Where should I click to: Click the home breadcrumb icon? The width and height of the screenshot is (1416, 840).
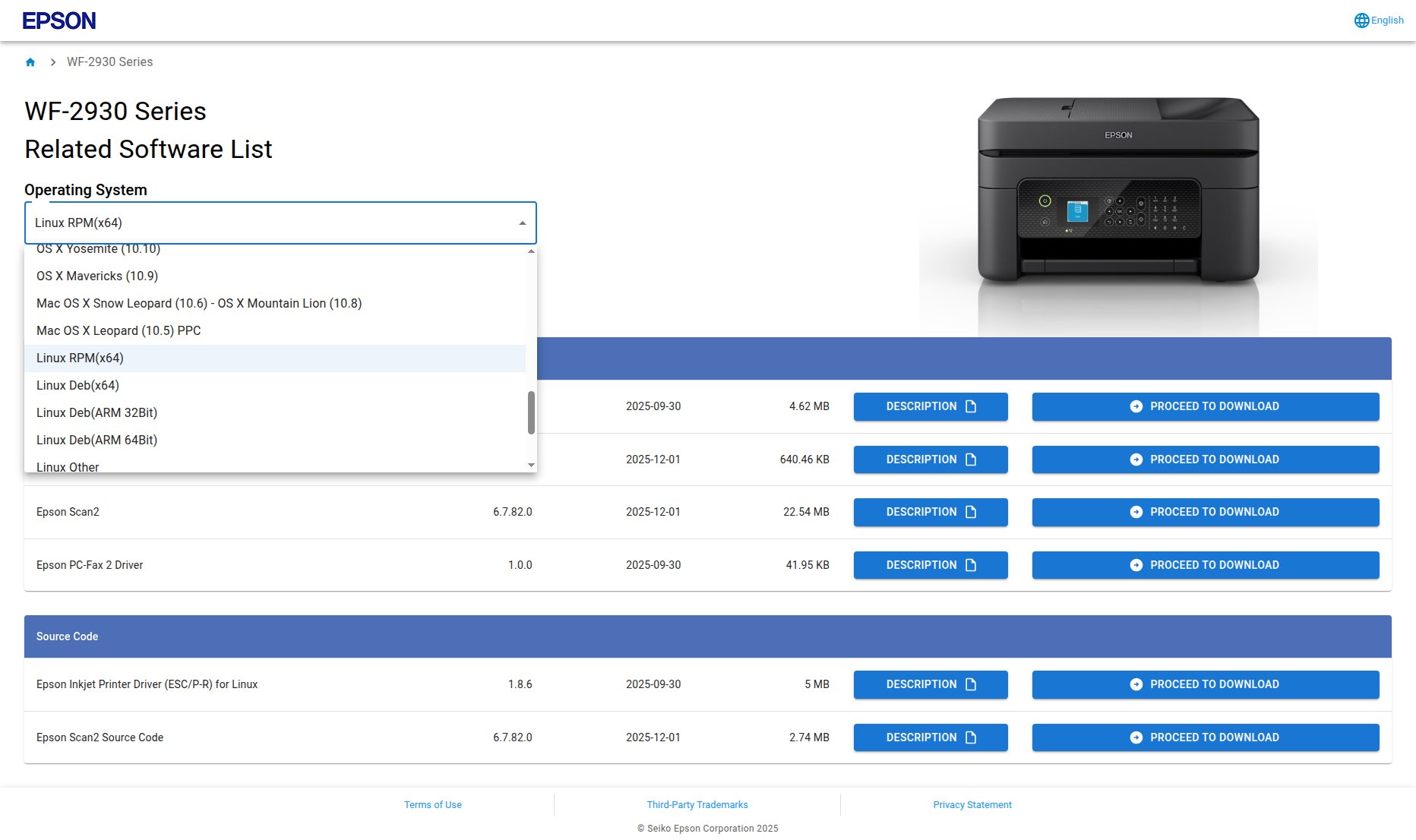(30, 62)
